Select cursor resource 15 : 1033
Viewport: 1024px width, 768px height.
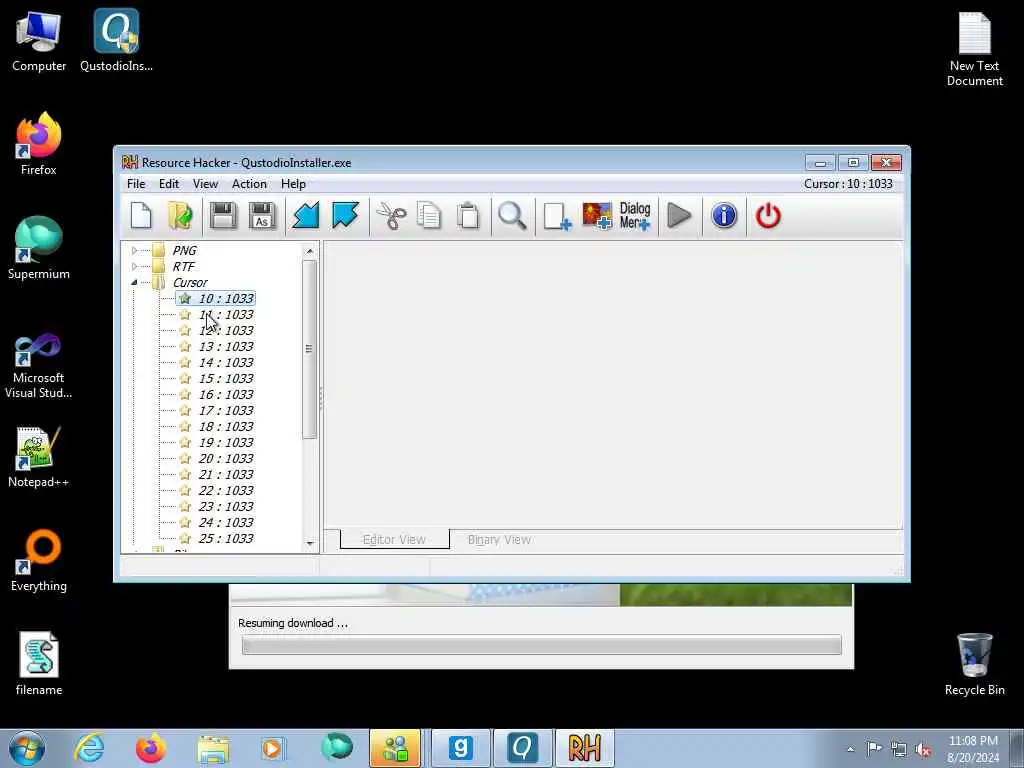225,379
